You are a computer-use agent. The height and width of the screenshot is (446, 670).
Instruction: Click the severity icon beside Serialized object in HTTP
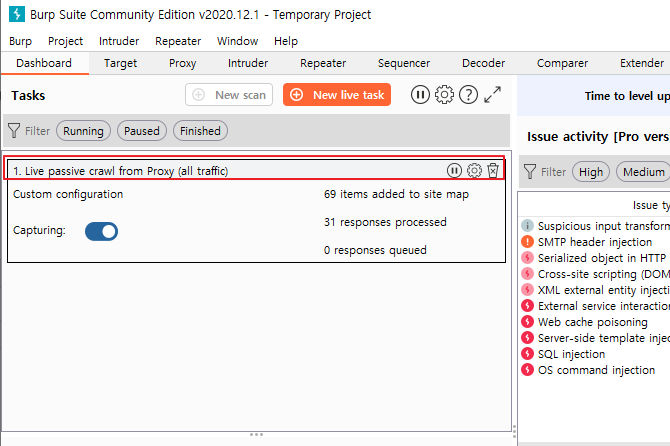(x=527, y=258)
